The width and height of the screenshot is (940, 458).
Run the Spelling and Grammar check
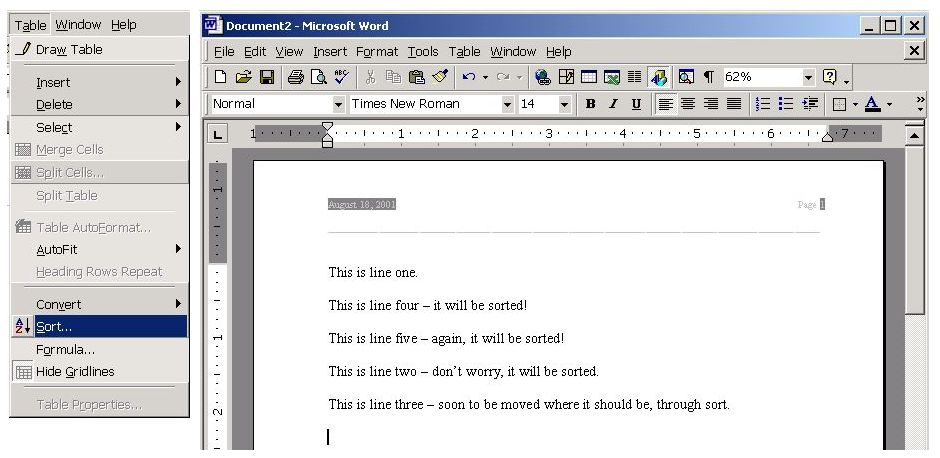(x=340, y=77)
